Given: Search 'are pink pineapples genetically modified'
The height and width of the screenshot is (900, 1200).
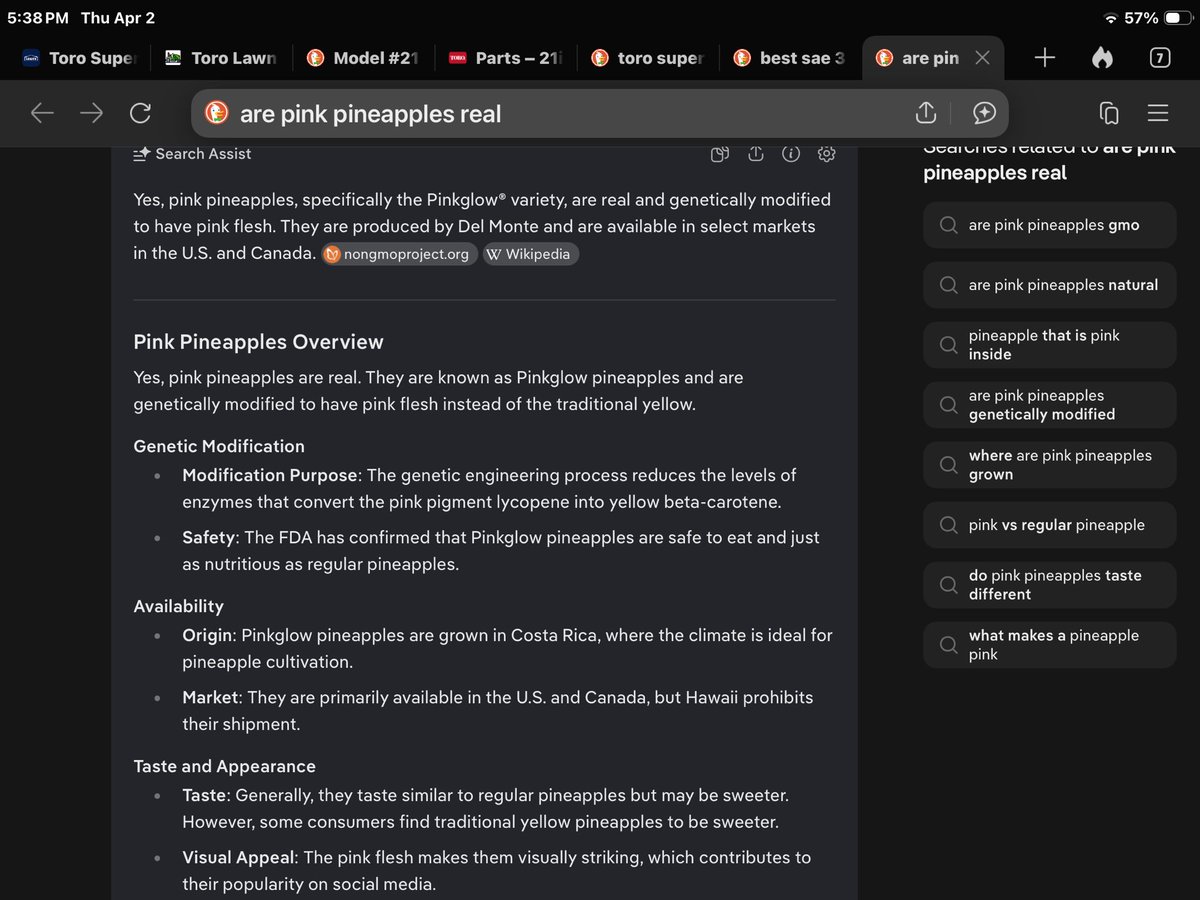Looking at the screenshot, I should (x=1050, y=405).
